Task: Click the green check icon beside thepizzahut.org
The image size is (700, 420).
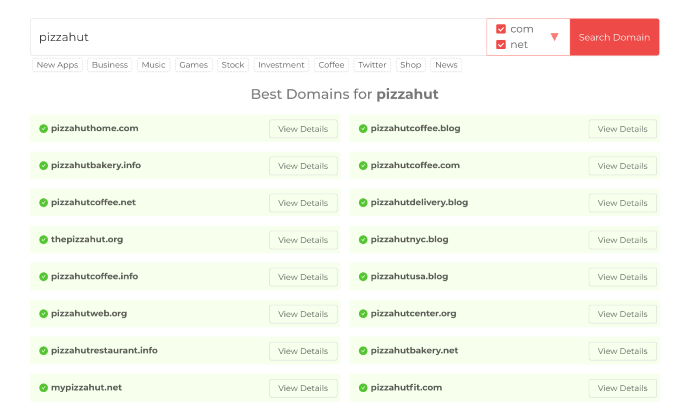Action: click(43, 240)
